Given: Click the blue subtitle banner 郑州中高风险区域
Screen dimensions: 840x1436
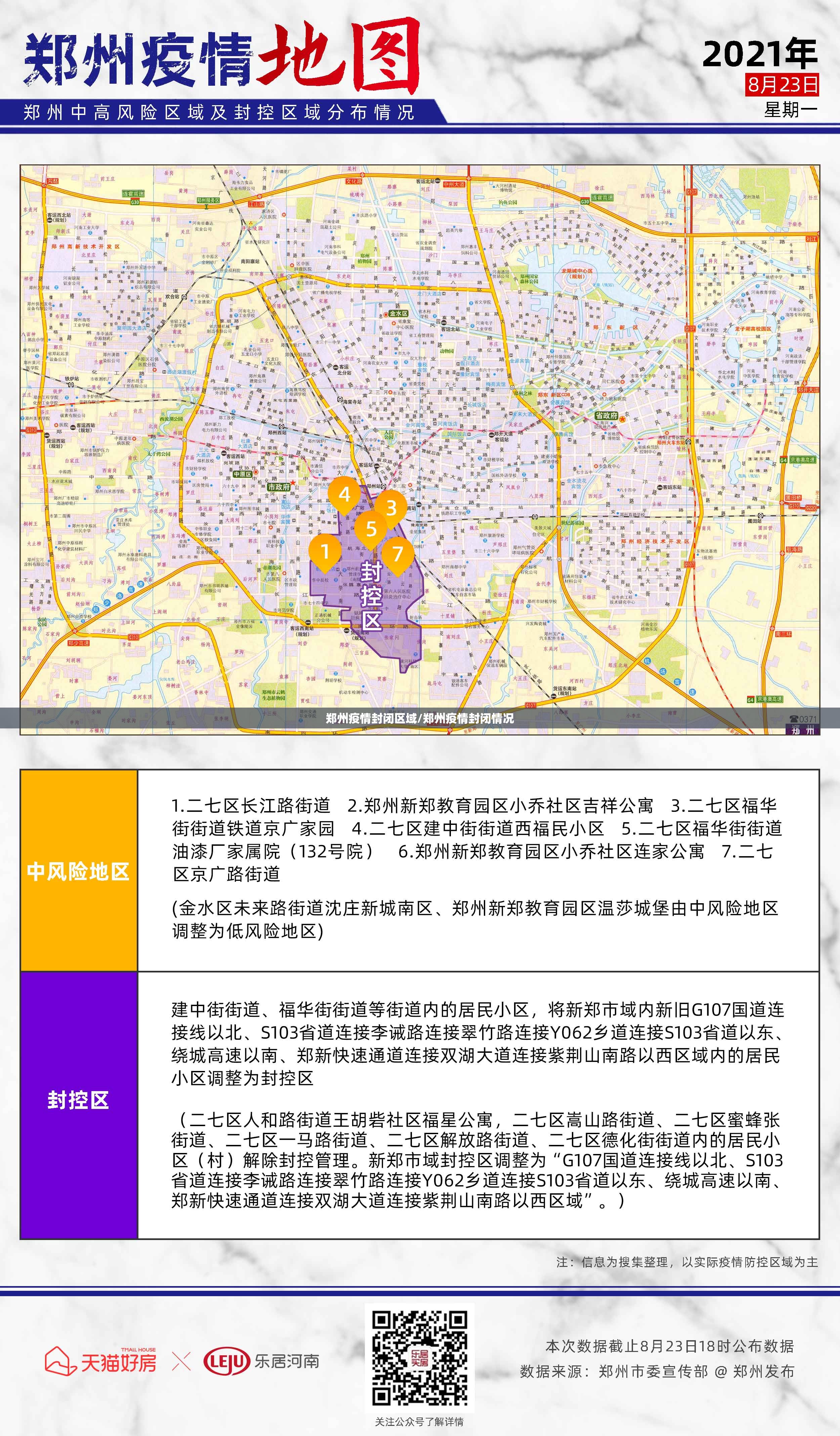Looking at the screenshot, I should [x=219, y=112].
